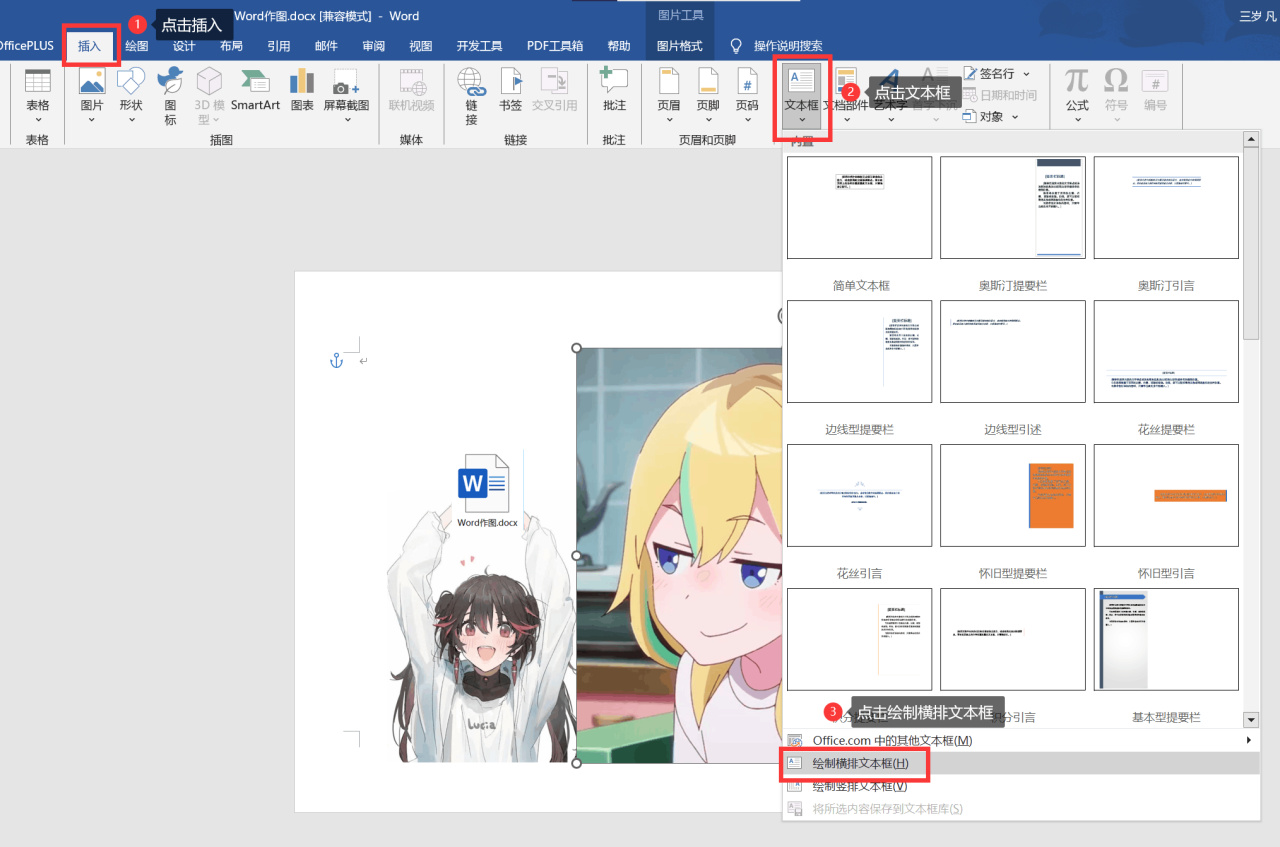Insert a comment with the 批注 button

(614, 90)
